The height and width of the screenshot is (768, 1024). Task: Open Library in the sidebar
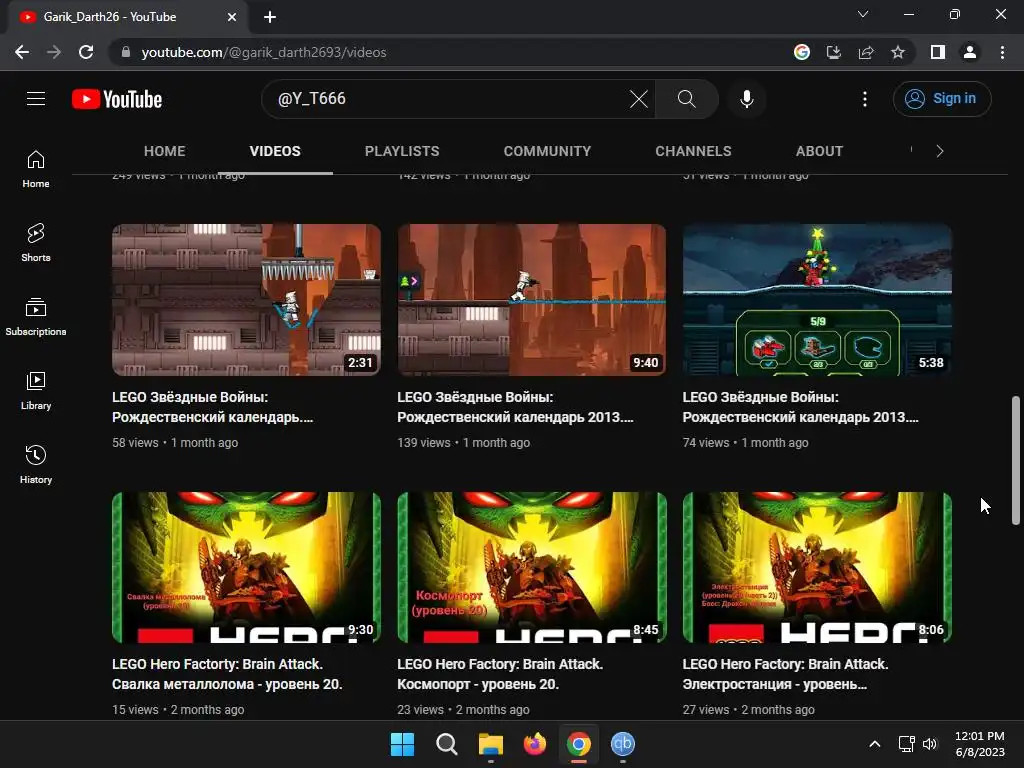pos(36,391)
